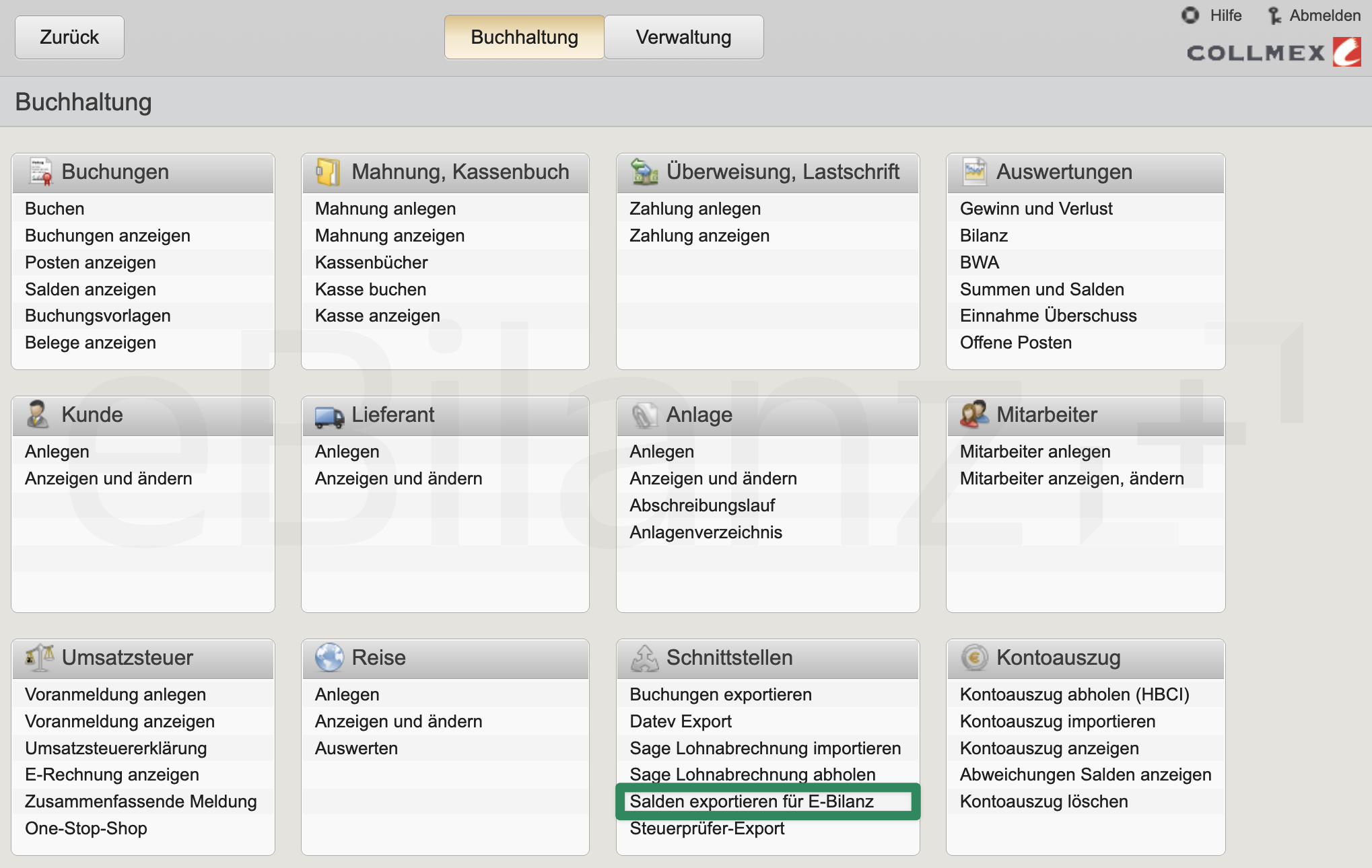This screenshot has height=868, width=1372.
Task: Click the Hilfe lifebuoy icon
Action: pyautogui.click(x=1190, y=15)
